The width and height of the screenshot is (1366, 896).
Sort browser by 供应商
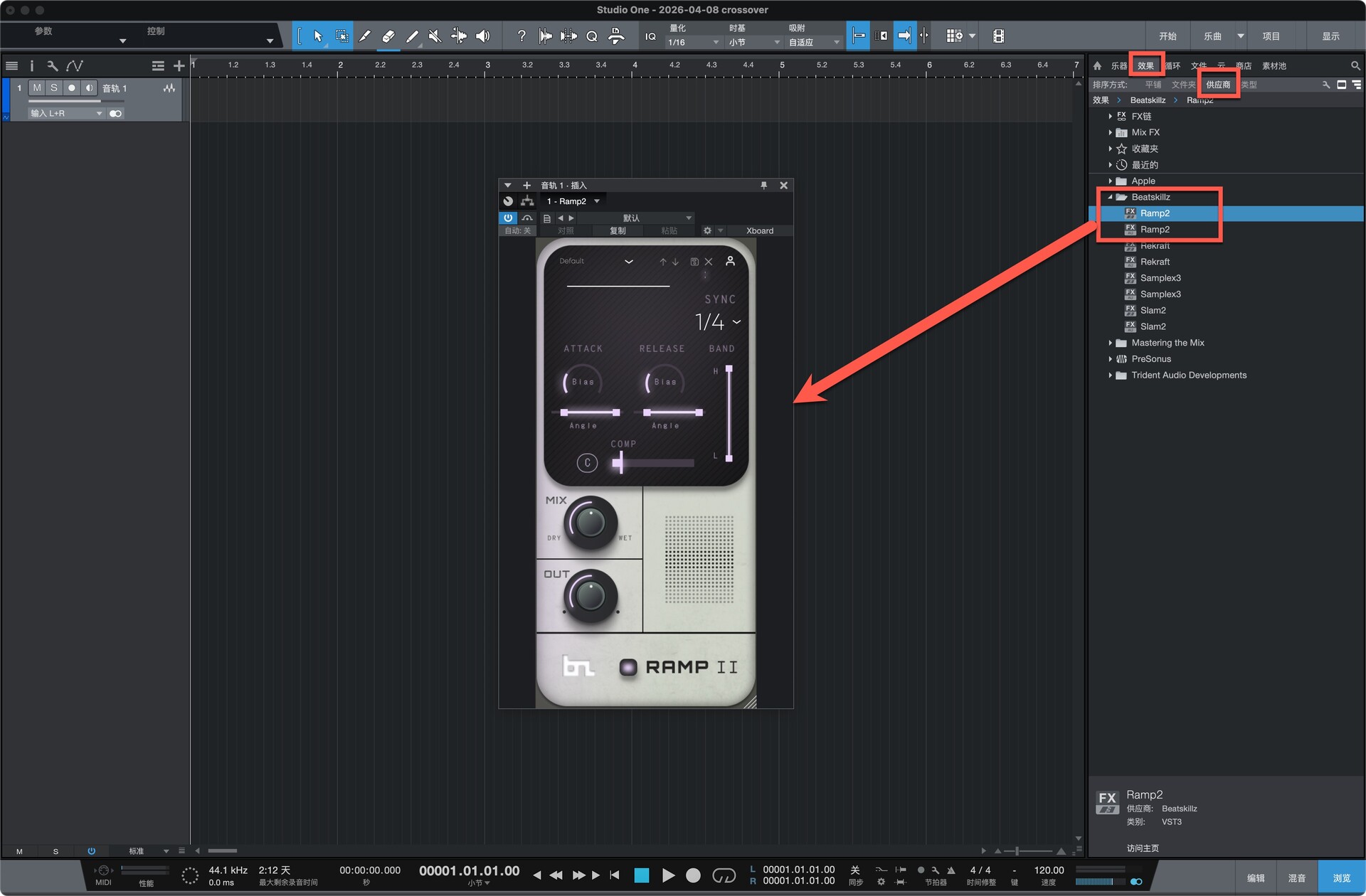pyautogui.click(x=1218, y=85)
